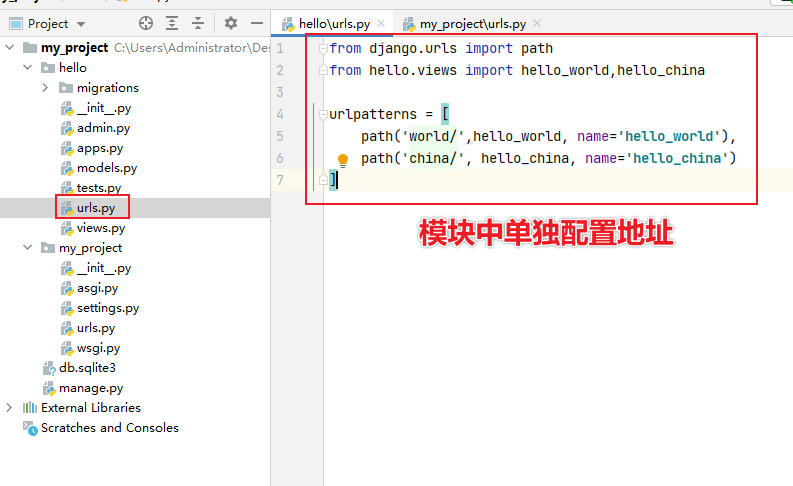Click django.urls in first import line
The image size is (793, 486).
point(413,49)
